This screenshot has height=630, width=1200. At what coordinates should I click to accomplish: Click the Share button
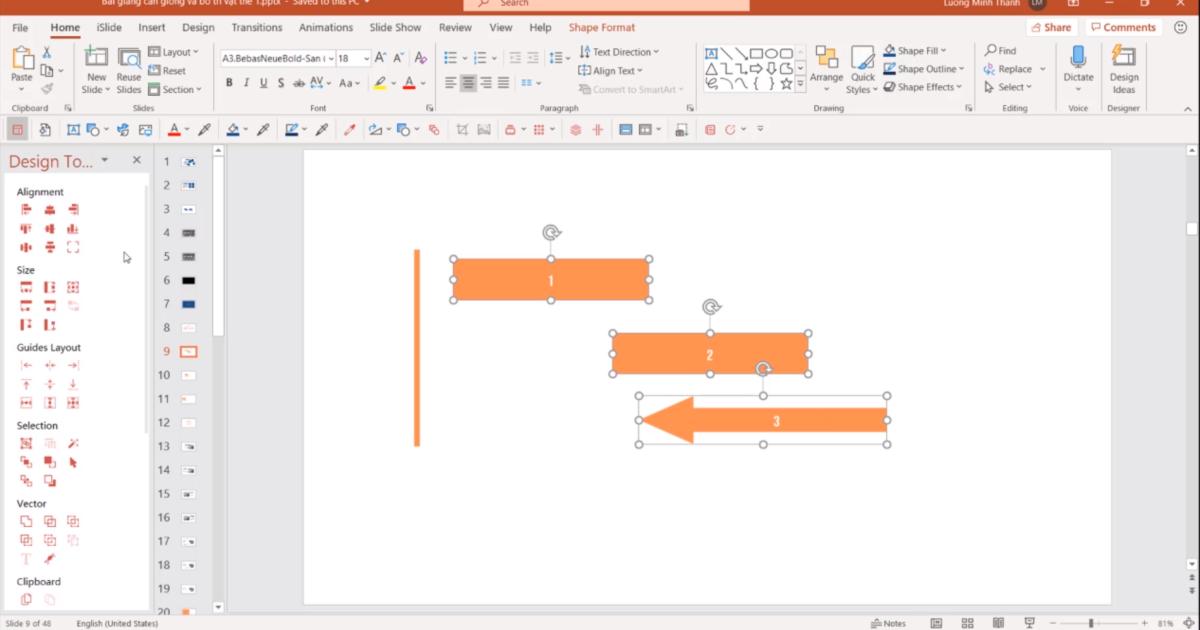pos(1051,28)
